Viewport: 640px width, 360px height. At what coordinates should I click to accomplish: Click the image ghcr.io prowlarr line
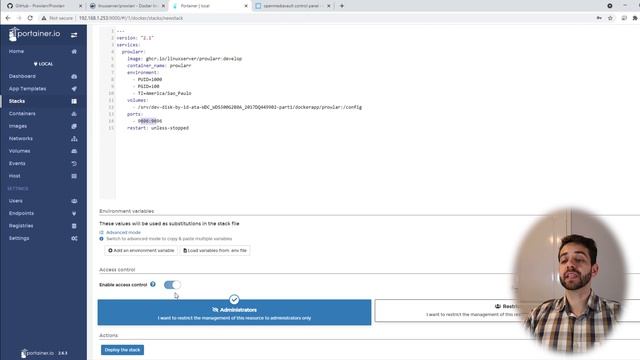pyautogui.click(x=184, y=58)
